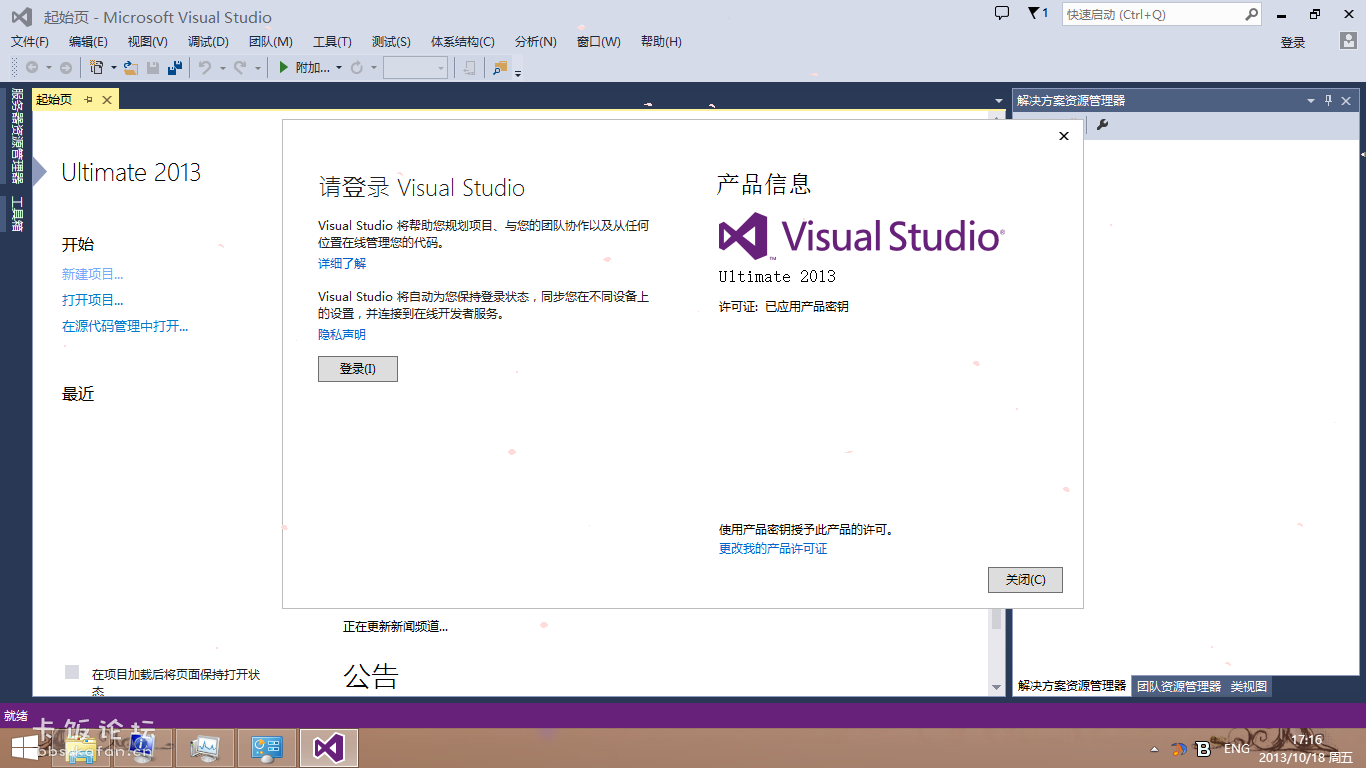Open the performance monitor taskbar icon
1366x768 pixels.
coord(205,748)
